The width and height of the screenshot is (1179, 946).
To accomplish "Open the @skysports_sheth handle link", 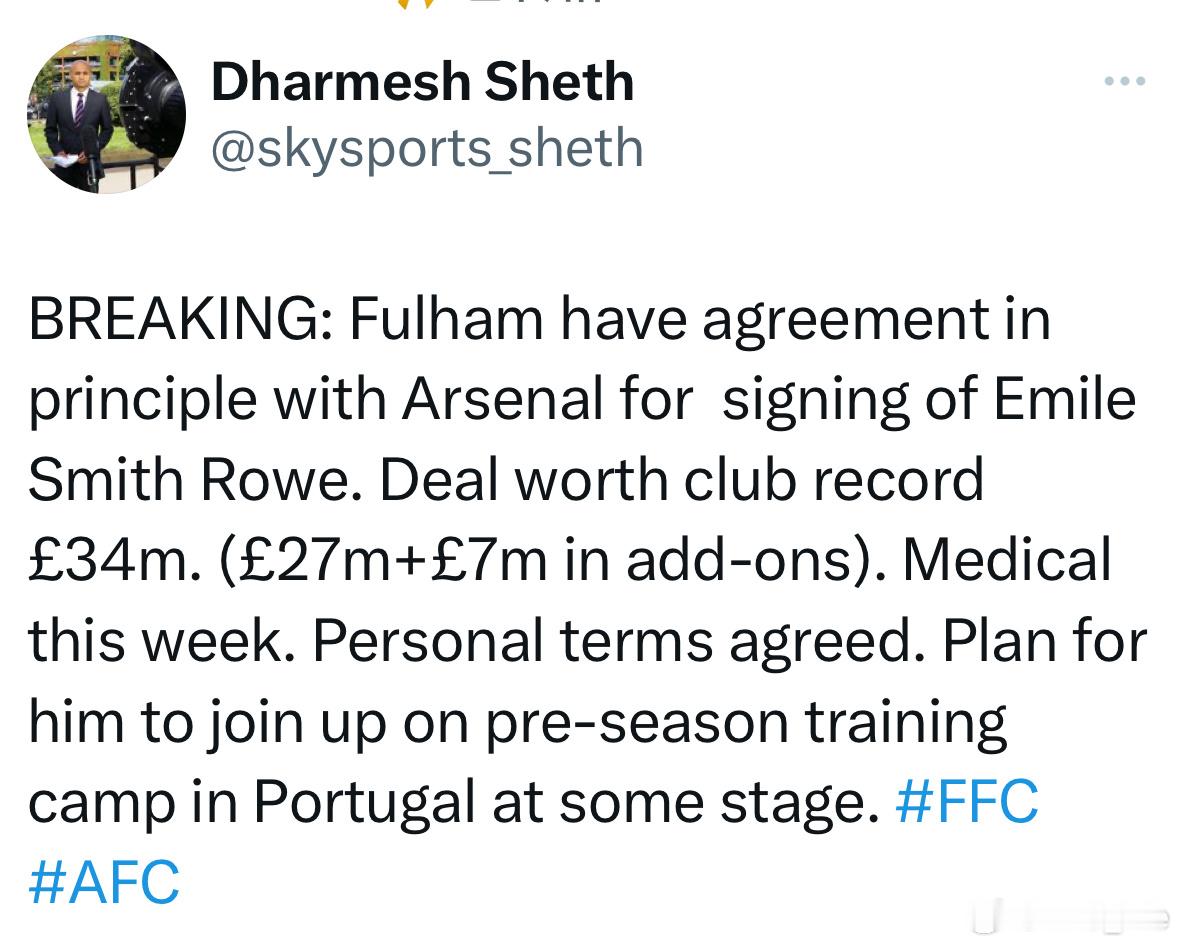I will pyautogui.click(x=427, y=148).
